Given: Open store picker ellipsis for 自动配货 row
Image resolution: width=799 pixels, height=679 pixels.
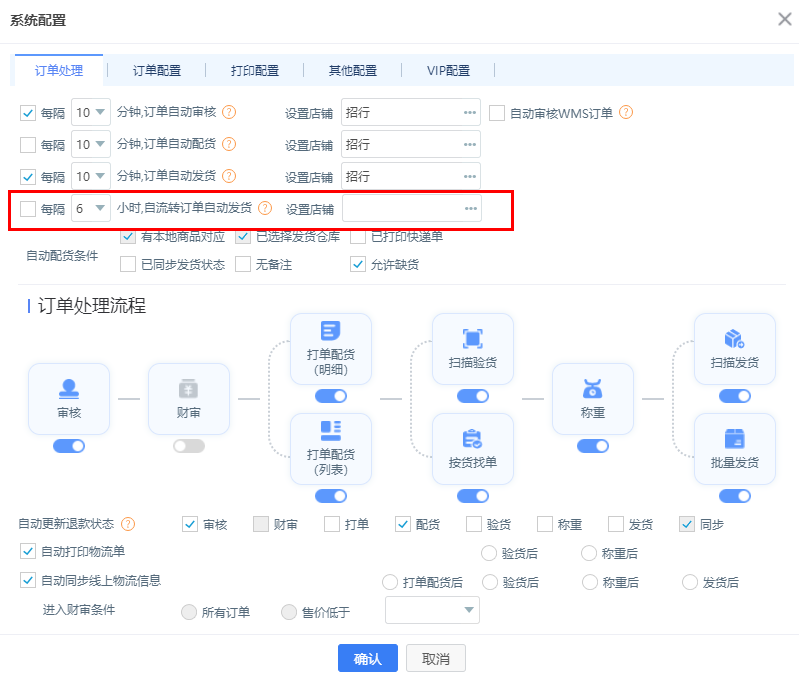Looking at the screenshot, I should pos(470,145).
